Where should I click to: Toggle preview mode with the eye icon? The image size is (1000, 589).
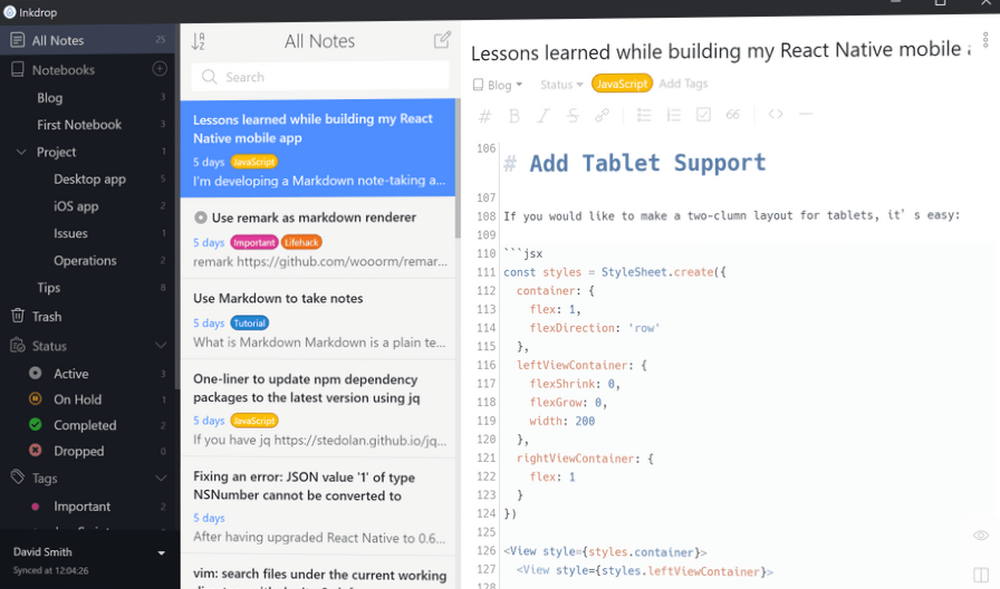point(981,535)
